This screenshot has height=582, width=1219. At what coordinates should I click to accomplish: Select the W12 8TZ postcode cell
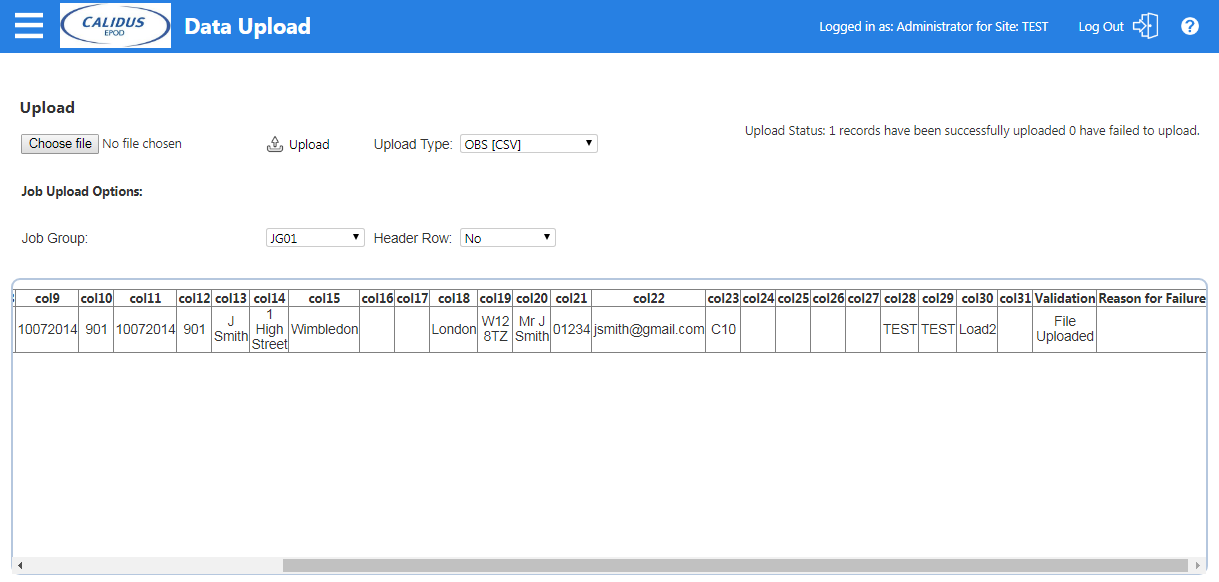(x=495, y=329)
